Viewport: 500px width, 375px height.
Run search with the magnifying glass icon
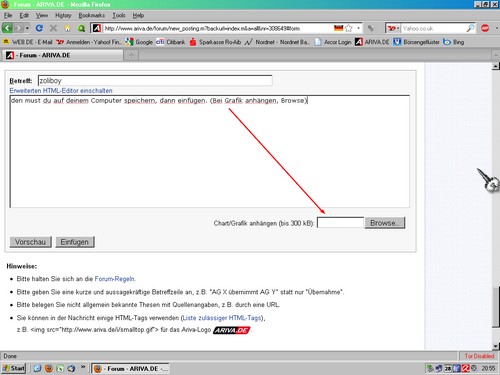(x=470, y=28)
